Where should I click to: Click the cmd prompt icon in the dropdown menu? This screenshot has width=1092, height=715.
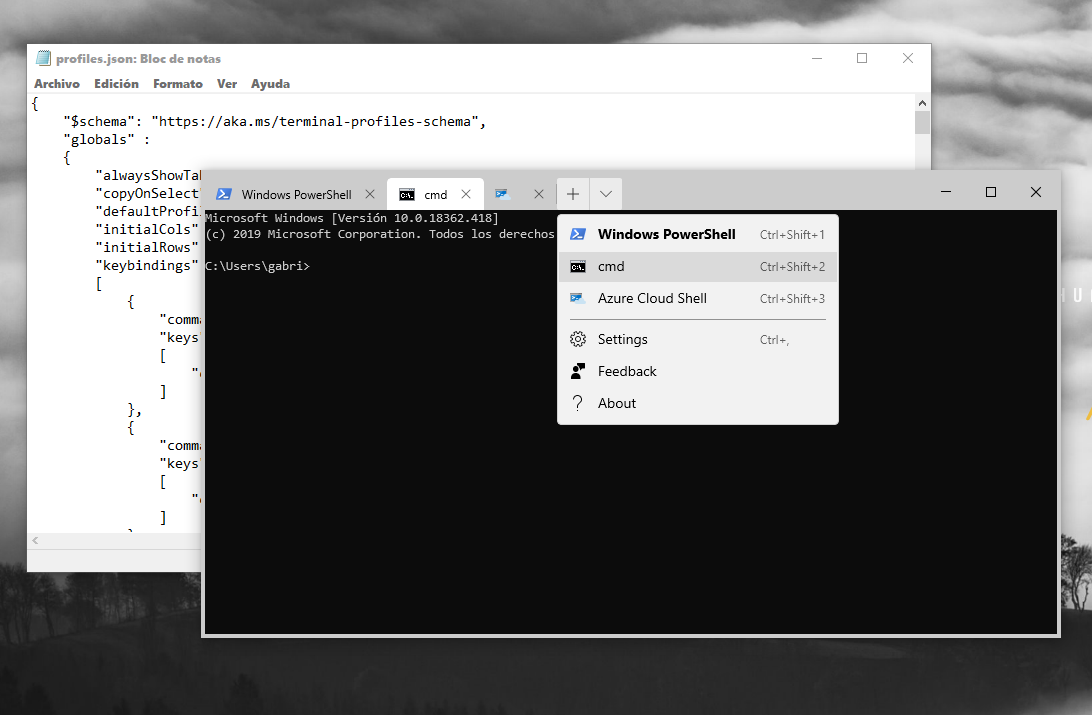pyautogui.click(x=577, y=266)
